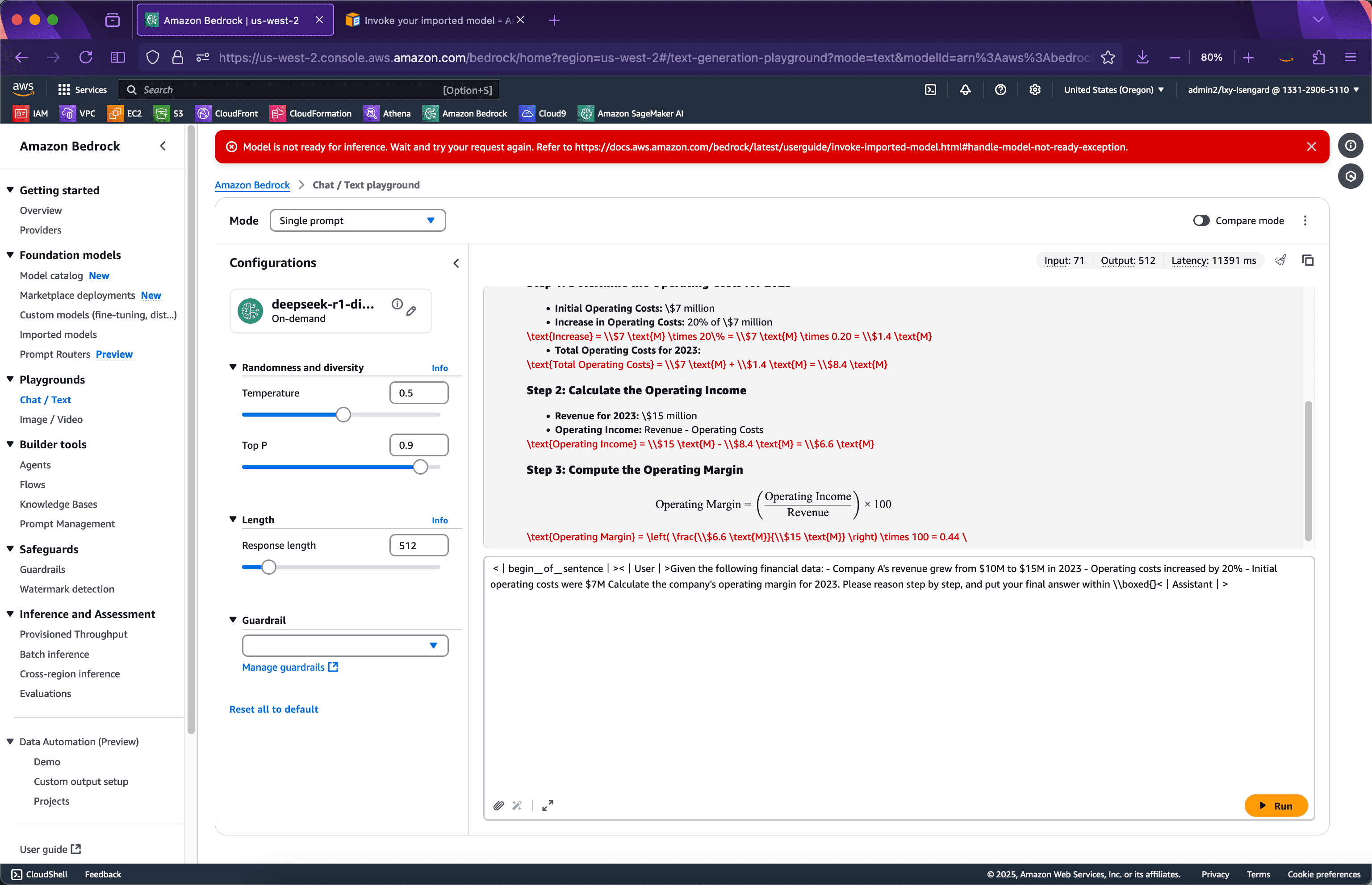Open Image / Video playground

pyautogui.click(x=51, y=420)
